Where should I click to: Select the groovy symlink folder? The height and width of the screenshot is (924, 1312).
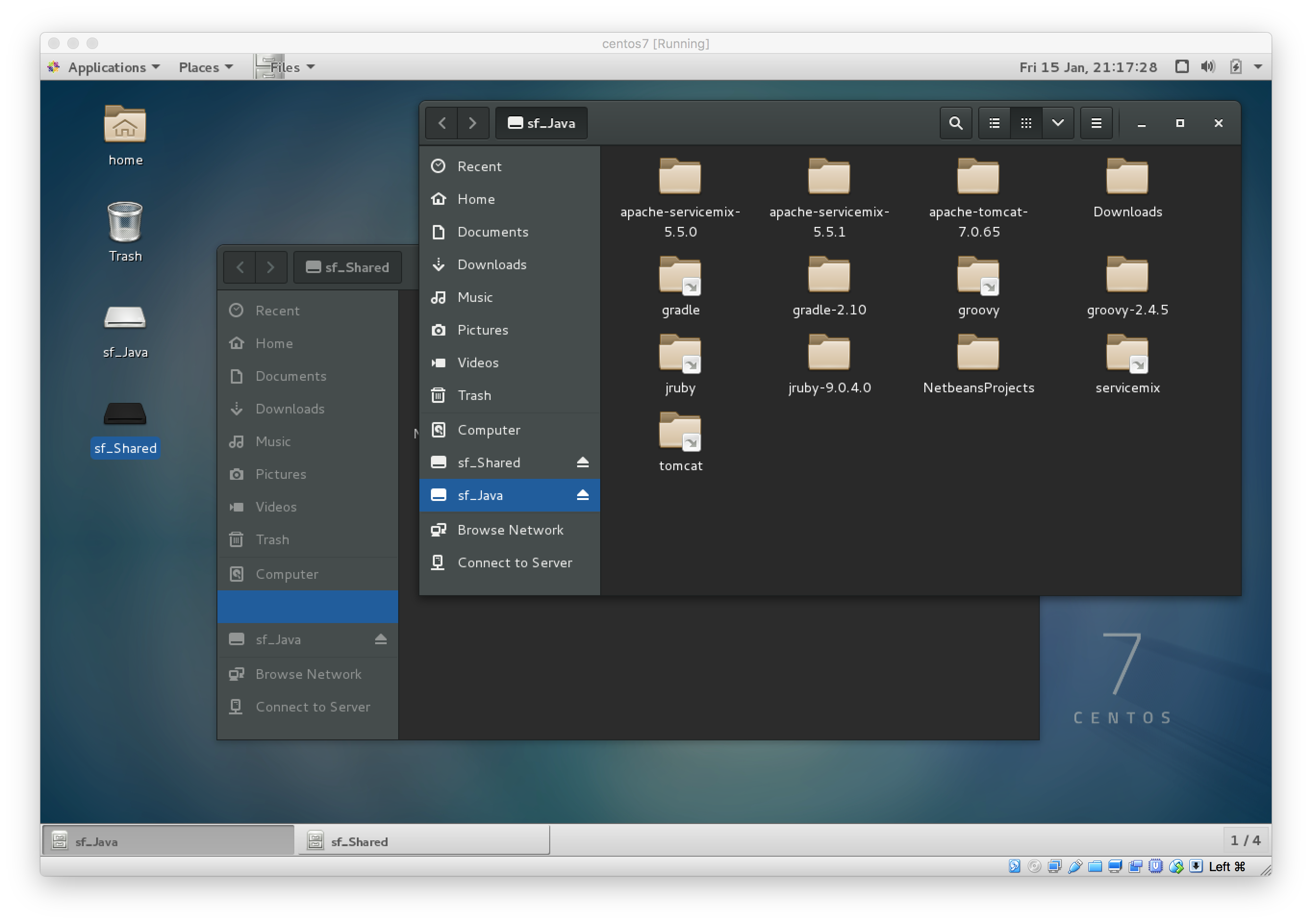978,286
